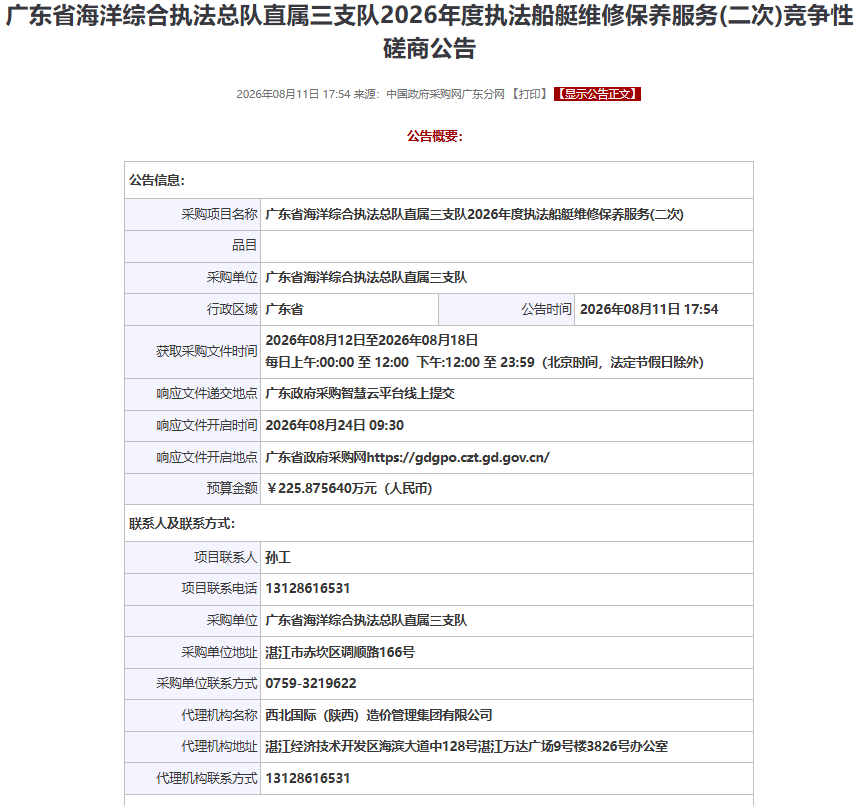Image resolution: width=861 pixels, height=806 pixels.
Task: Click the opening time 2026年08月24日 09:30
Action: (x=334, y=426)
